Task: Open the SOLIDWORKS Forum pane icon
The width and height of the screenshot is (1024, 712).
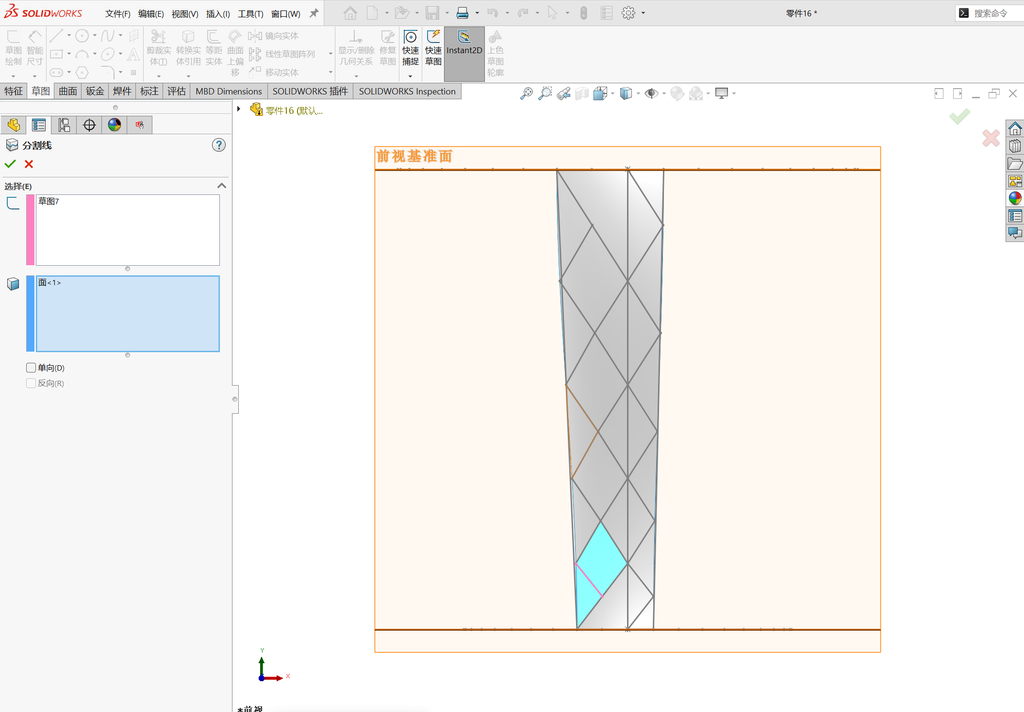Action: tap(1015, 233)
